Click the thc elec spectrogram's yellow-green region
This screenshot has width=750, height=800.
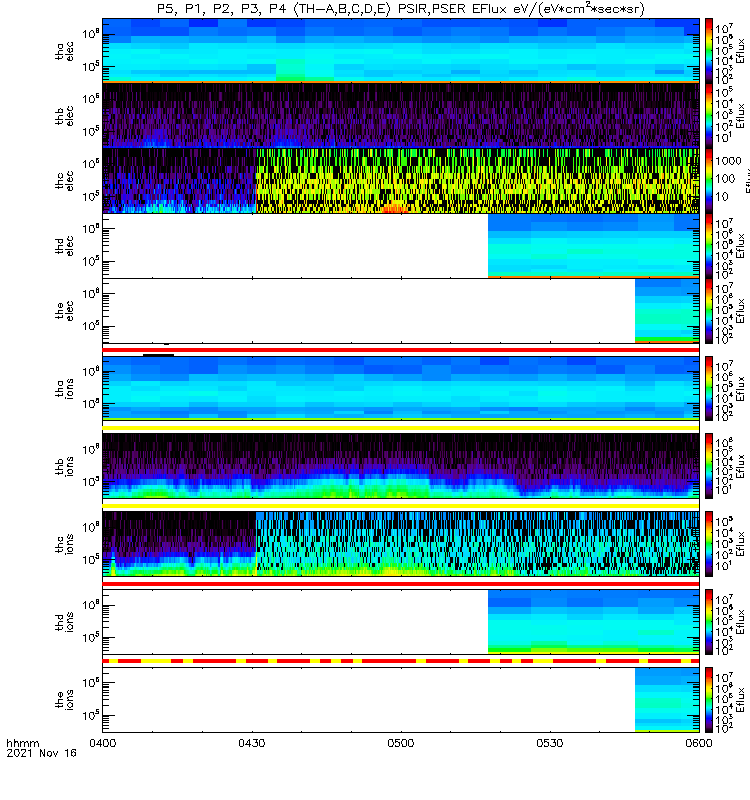(x=477, y=181)
